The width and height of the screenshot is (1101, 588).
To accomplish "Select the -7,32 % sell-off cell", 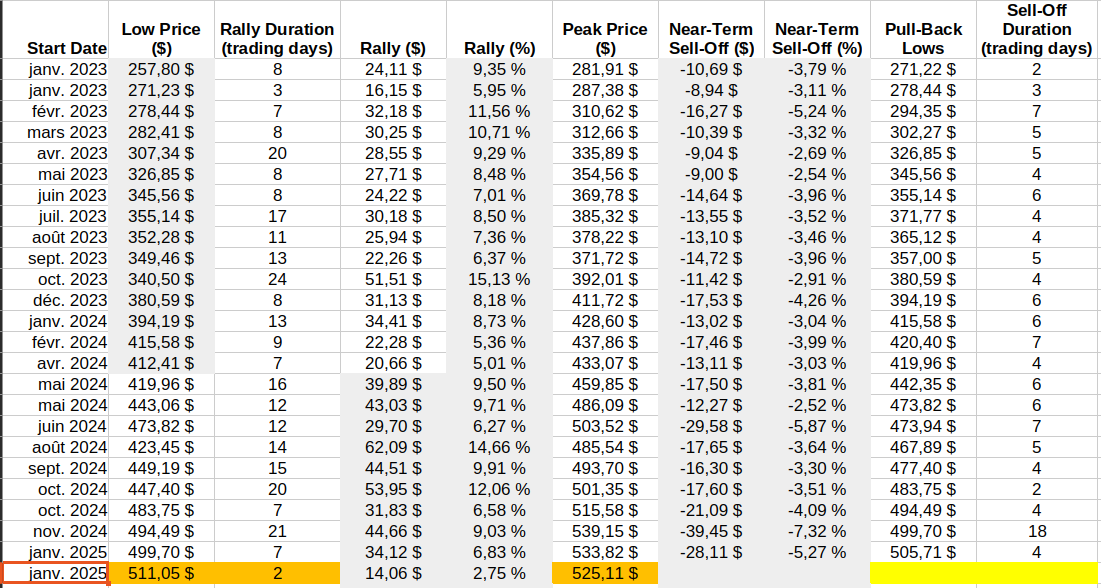I will tap(817, 531).
